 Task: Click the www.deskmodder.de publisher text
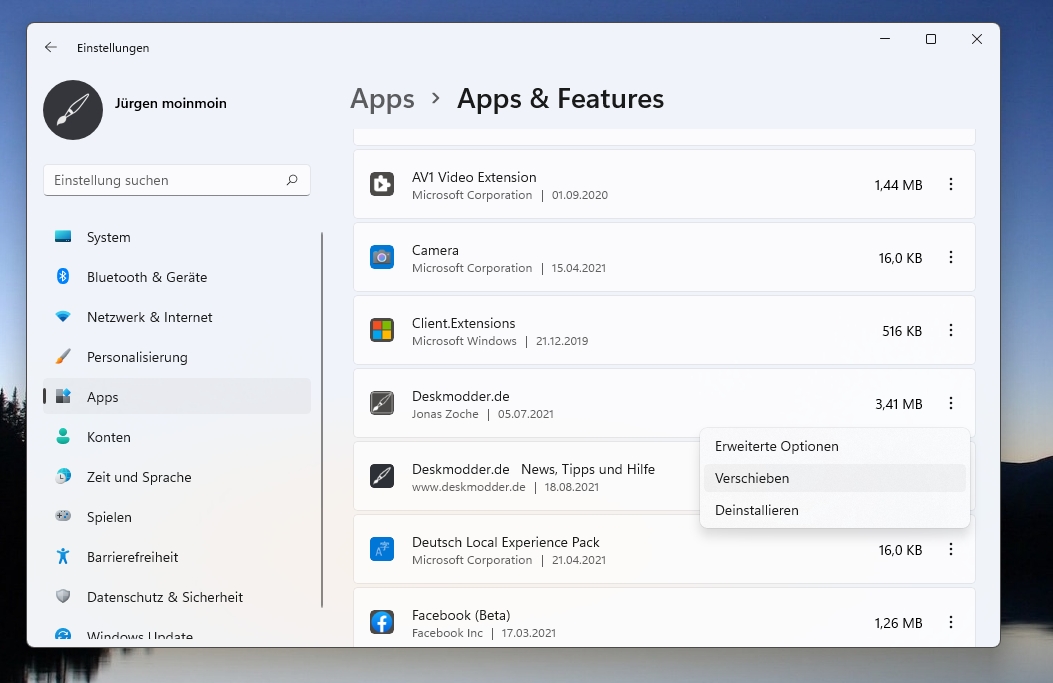pos(469,487)
